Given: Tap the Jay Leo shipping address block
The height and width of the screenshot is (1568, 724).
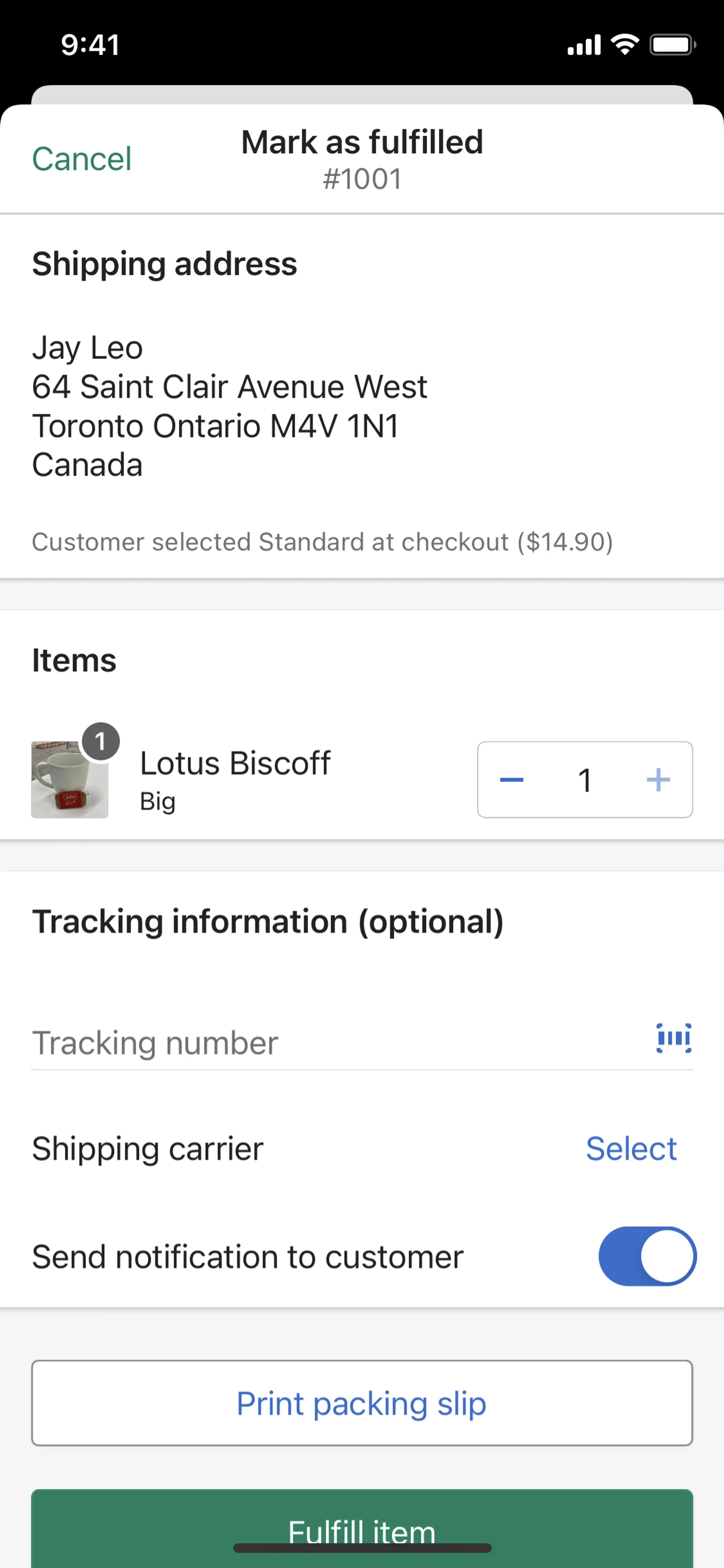Looking at the screenshot, I should 230,406.
